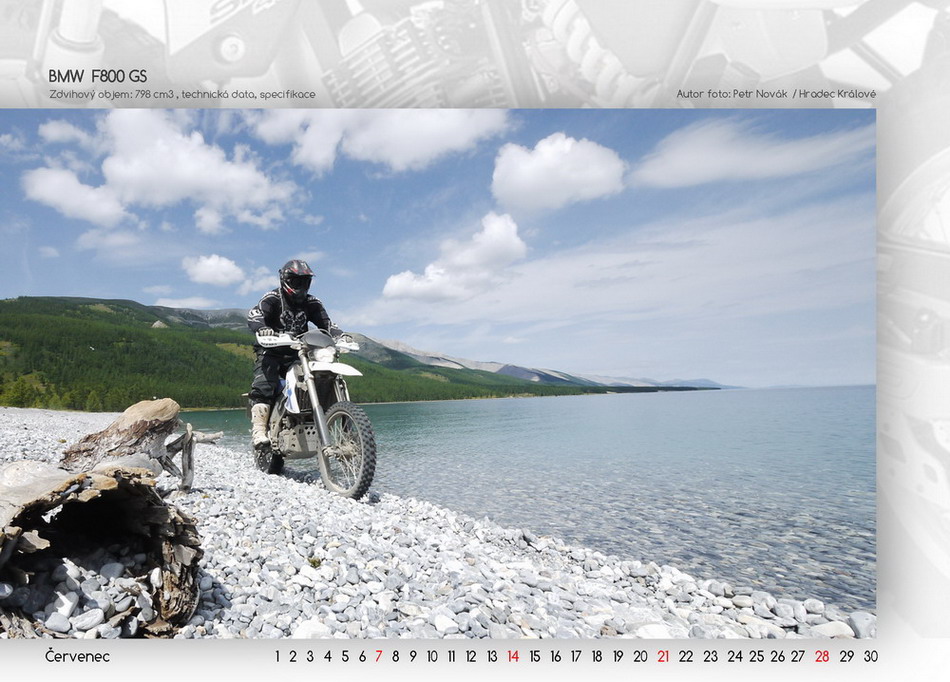The image size is (950, 682).
Task: Select calendar day 15
Action: (x=534, y=657)
